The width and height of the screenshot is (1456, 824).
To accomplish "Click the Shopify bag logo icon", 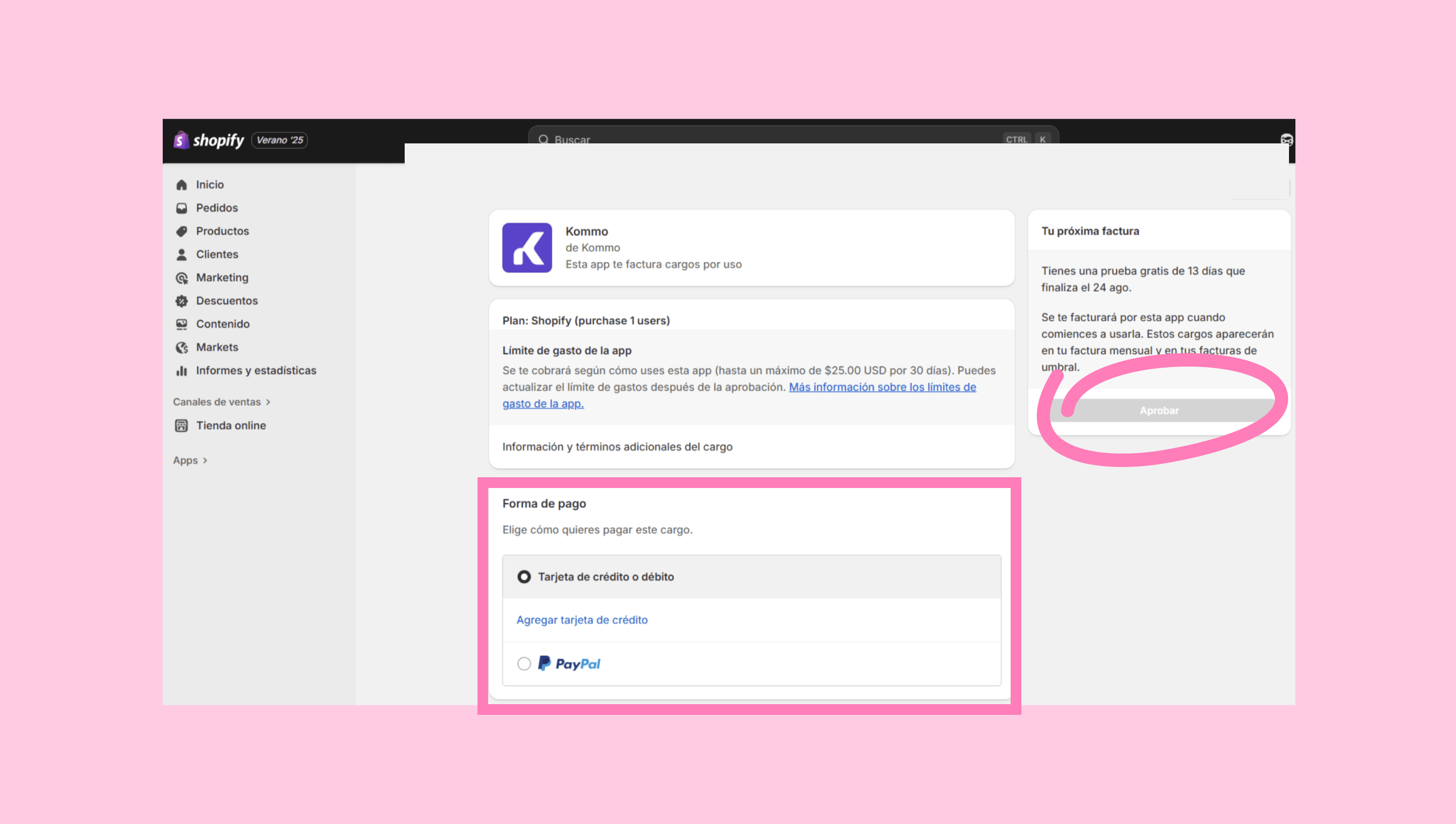I will pyautogui.click(x=181, y=140).
